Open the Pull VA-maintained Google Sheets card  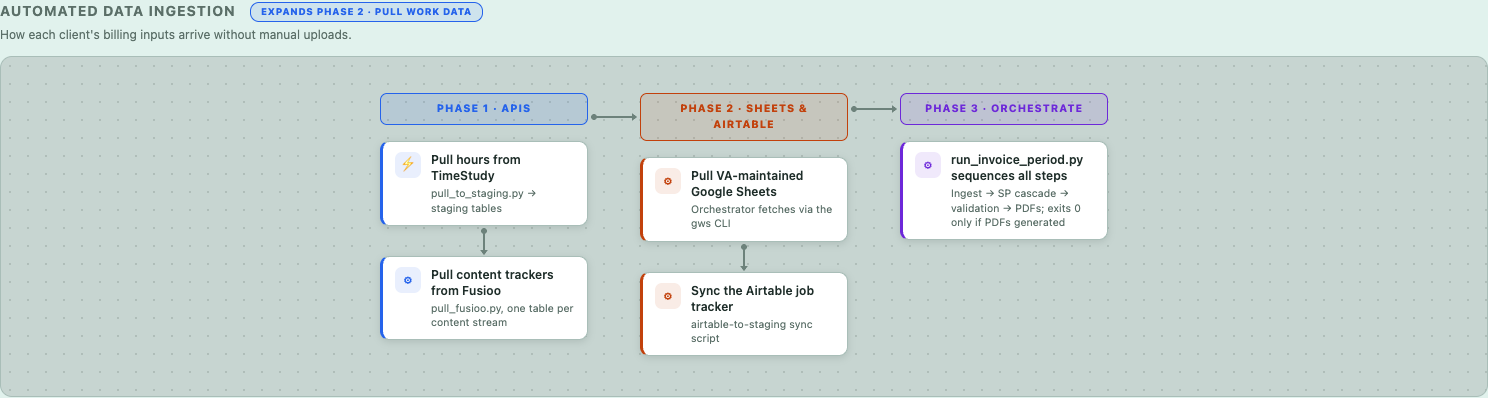tap(744, 199)
